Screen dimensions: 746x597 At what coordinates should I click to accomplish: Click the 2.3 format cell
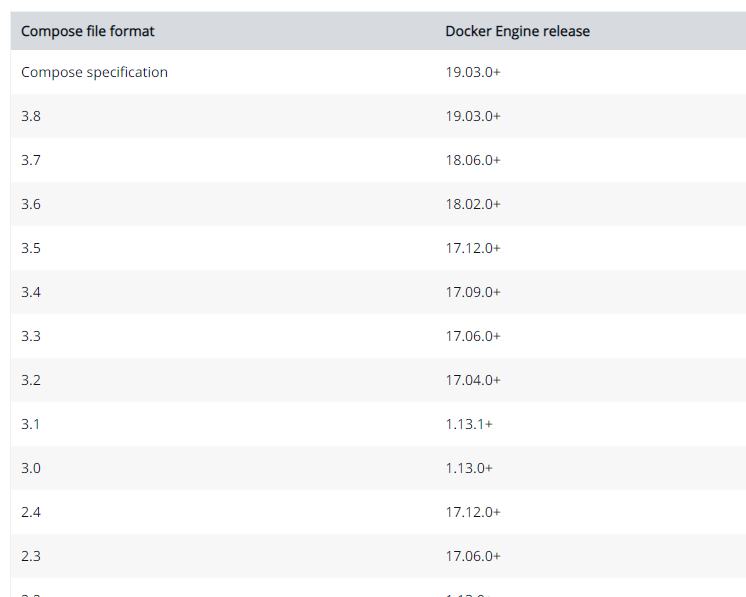click(31, 556)
